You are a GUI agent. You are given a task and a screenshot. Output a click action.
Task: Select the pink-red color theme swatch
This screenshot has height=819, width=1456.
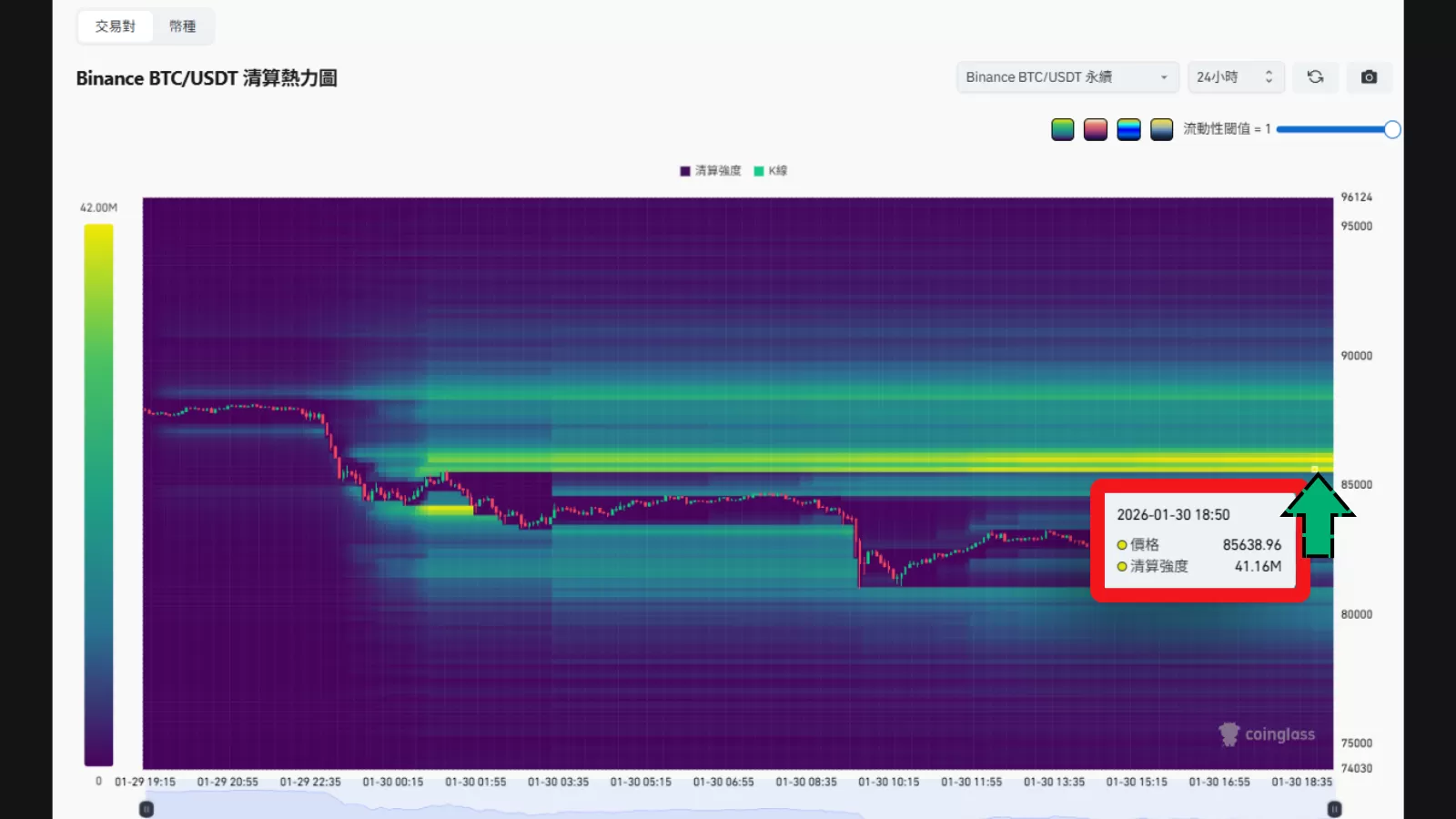click(x=1096, y=129)
